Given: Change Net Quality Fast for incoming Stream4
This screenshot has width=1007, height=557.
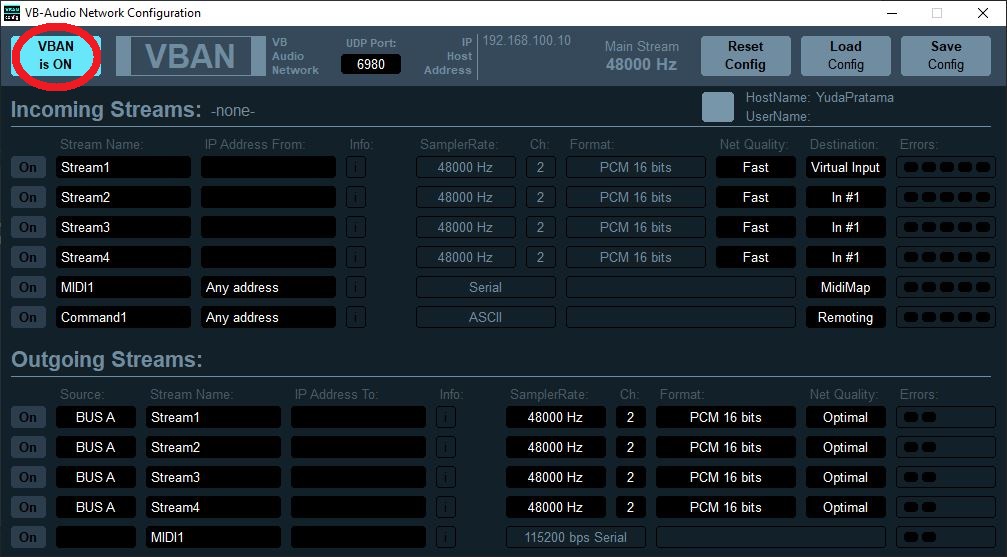Looking at the screenshot, I should 755,257.
